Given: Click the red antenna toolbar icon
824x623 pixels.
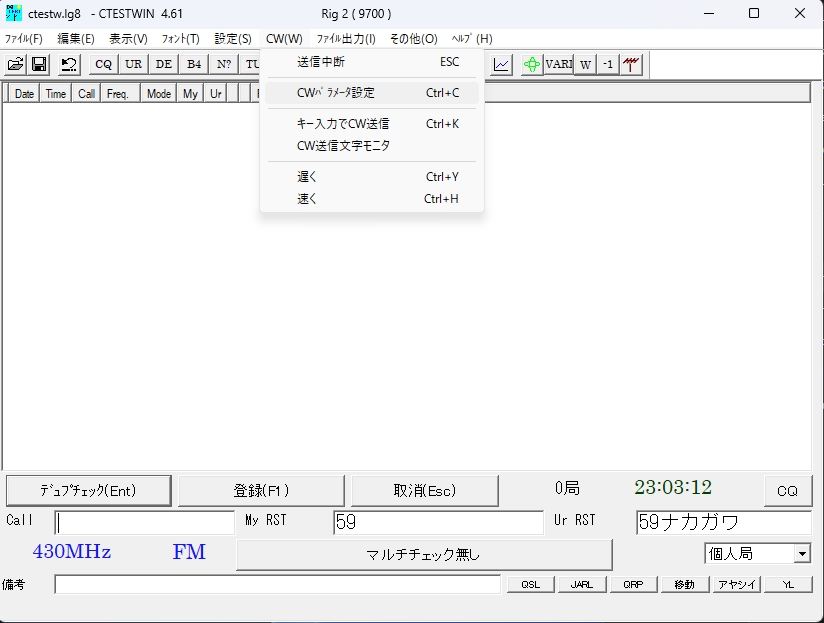Looking at the screenshot, I should tap(631, 64).
